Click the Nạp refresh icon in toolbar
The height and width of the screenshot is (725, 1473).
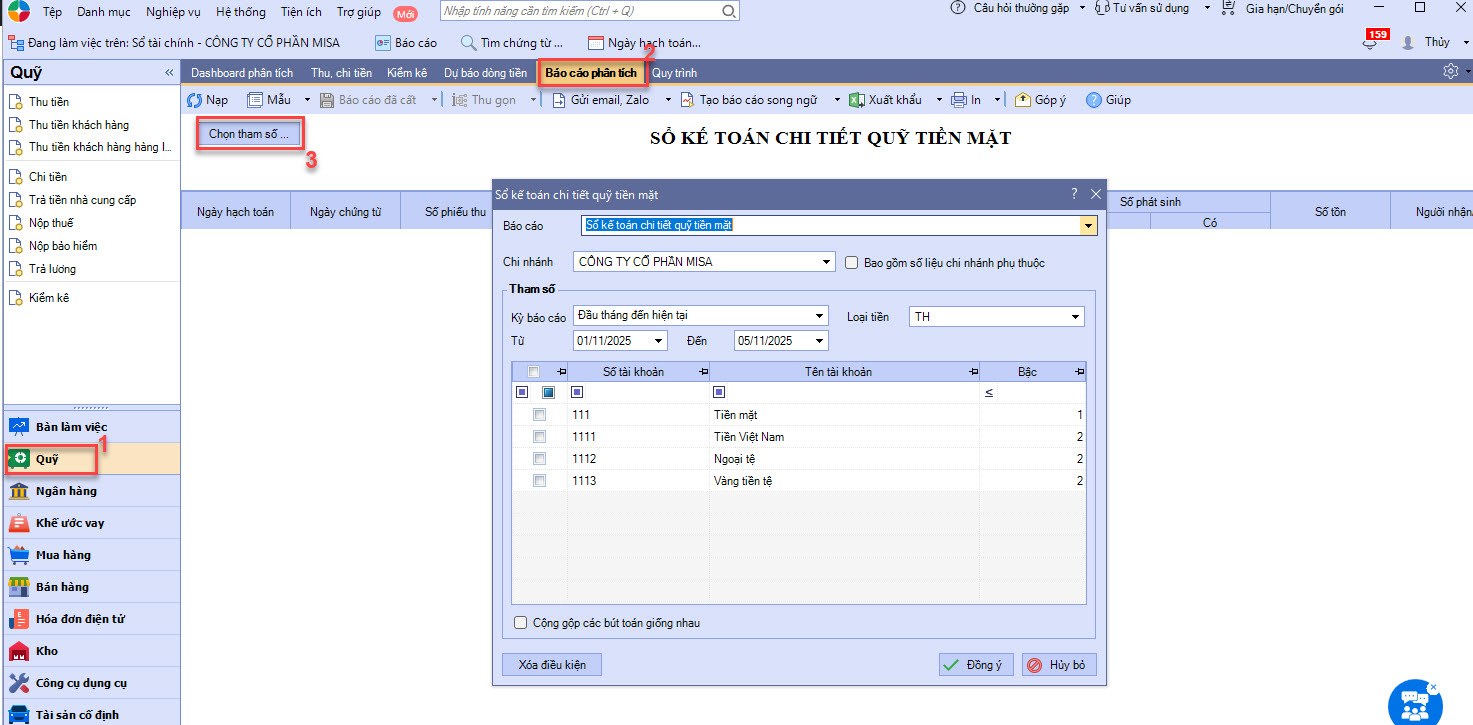195,100
